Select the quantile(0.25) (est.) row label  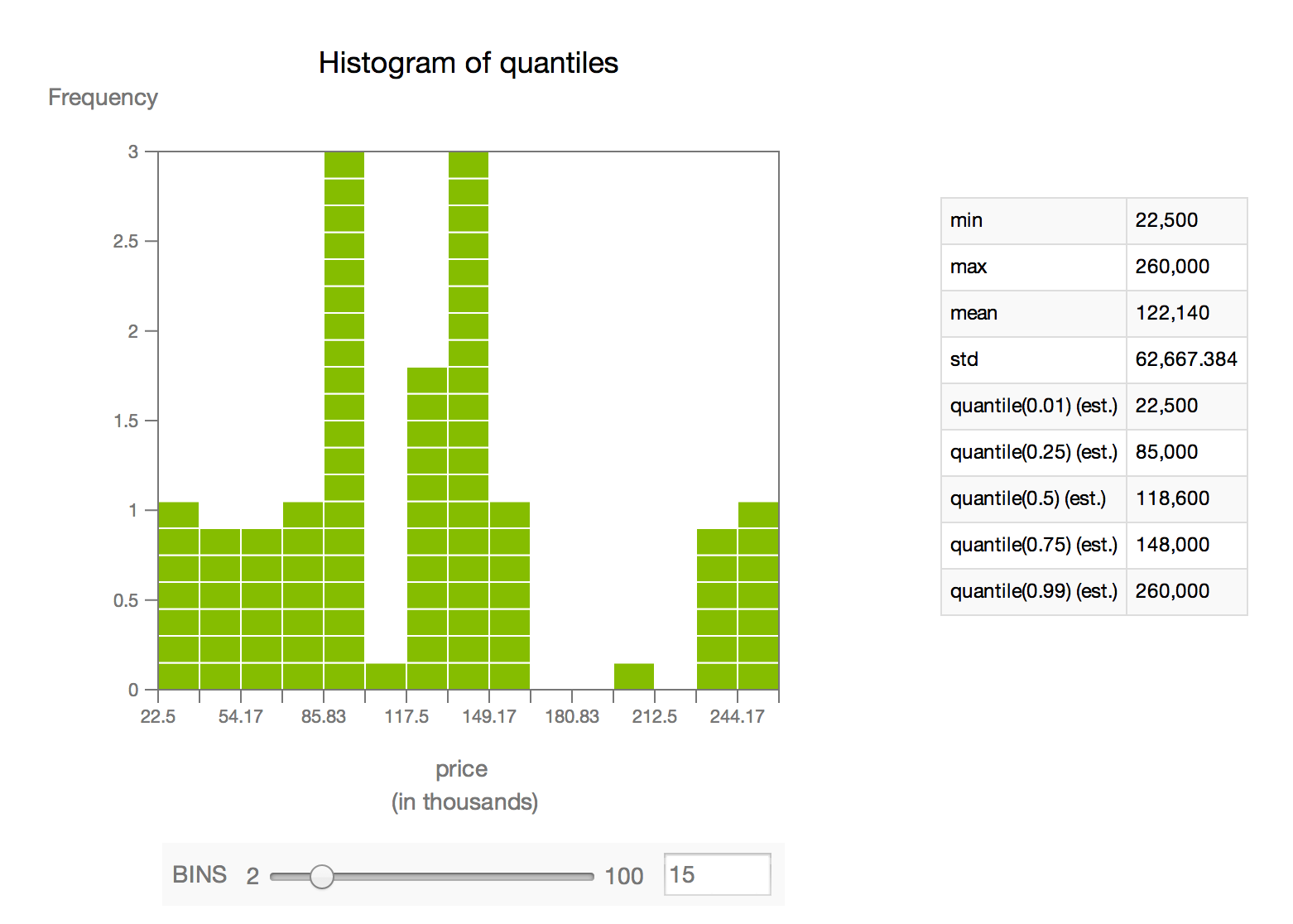pos(1033,452)
